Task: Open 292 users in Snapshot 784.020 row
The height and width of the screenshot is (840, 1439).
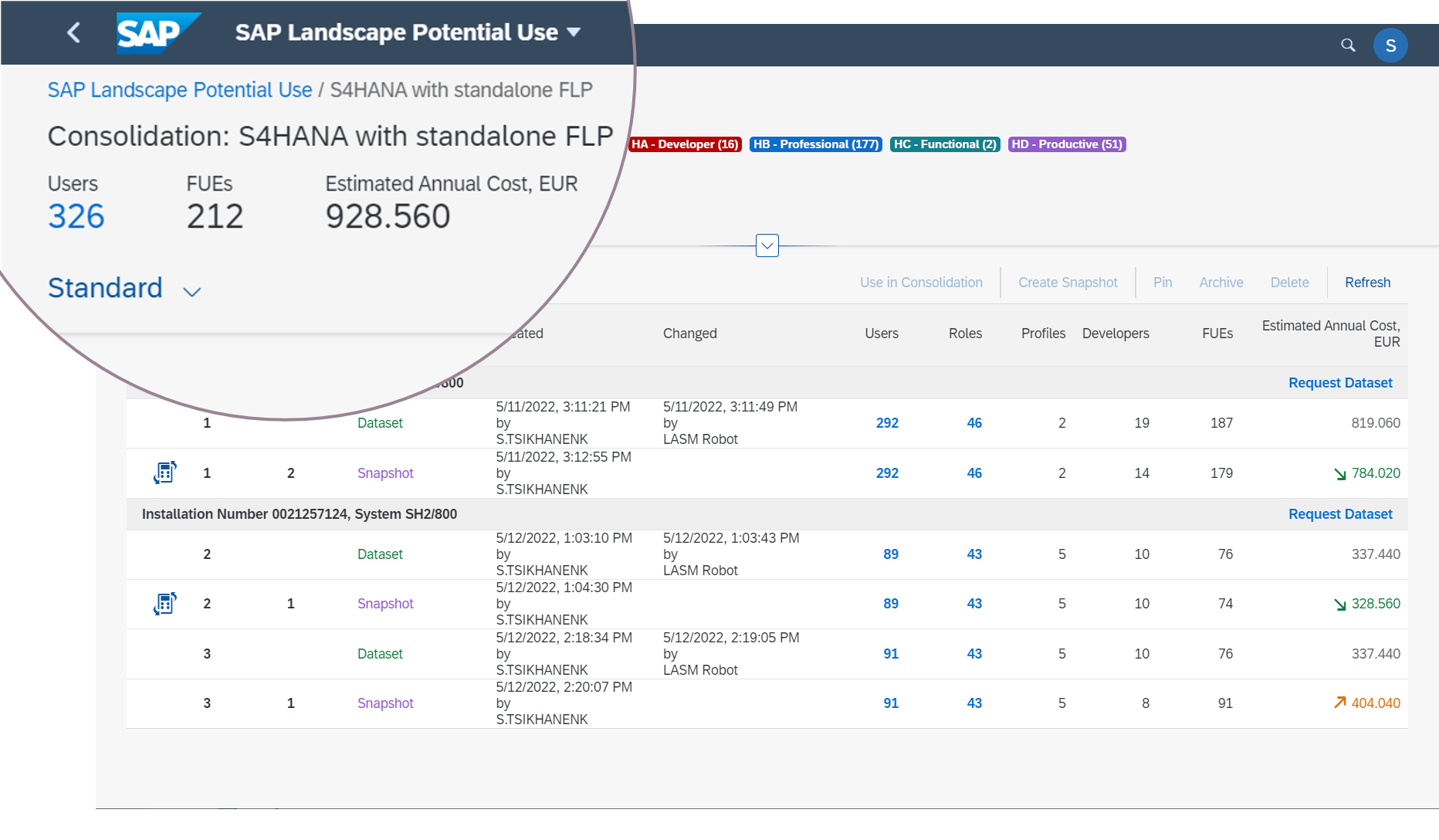Action: [887, 473]
